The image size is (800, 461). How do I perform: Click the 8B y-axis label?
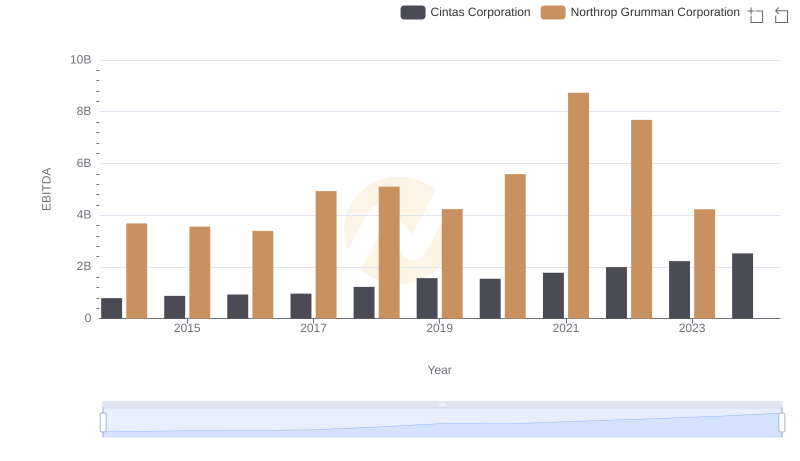click(84, 111)
